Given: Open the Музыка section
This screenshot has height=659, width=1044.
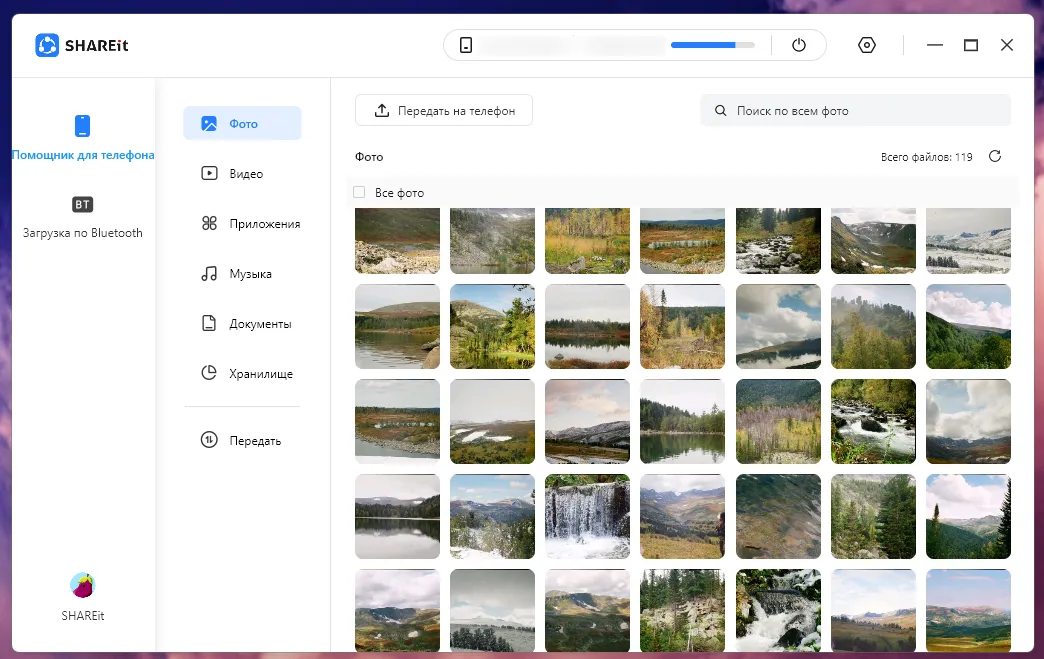Looking at the screenshot, I should click(x=243, y=273).
